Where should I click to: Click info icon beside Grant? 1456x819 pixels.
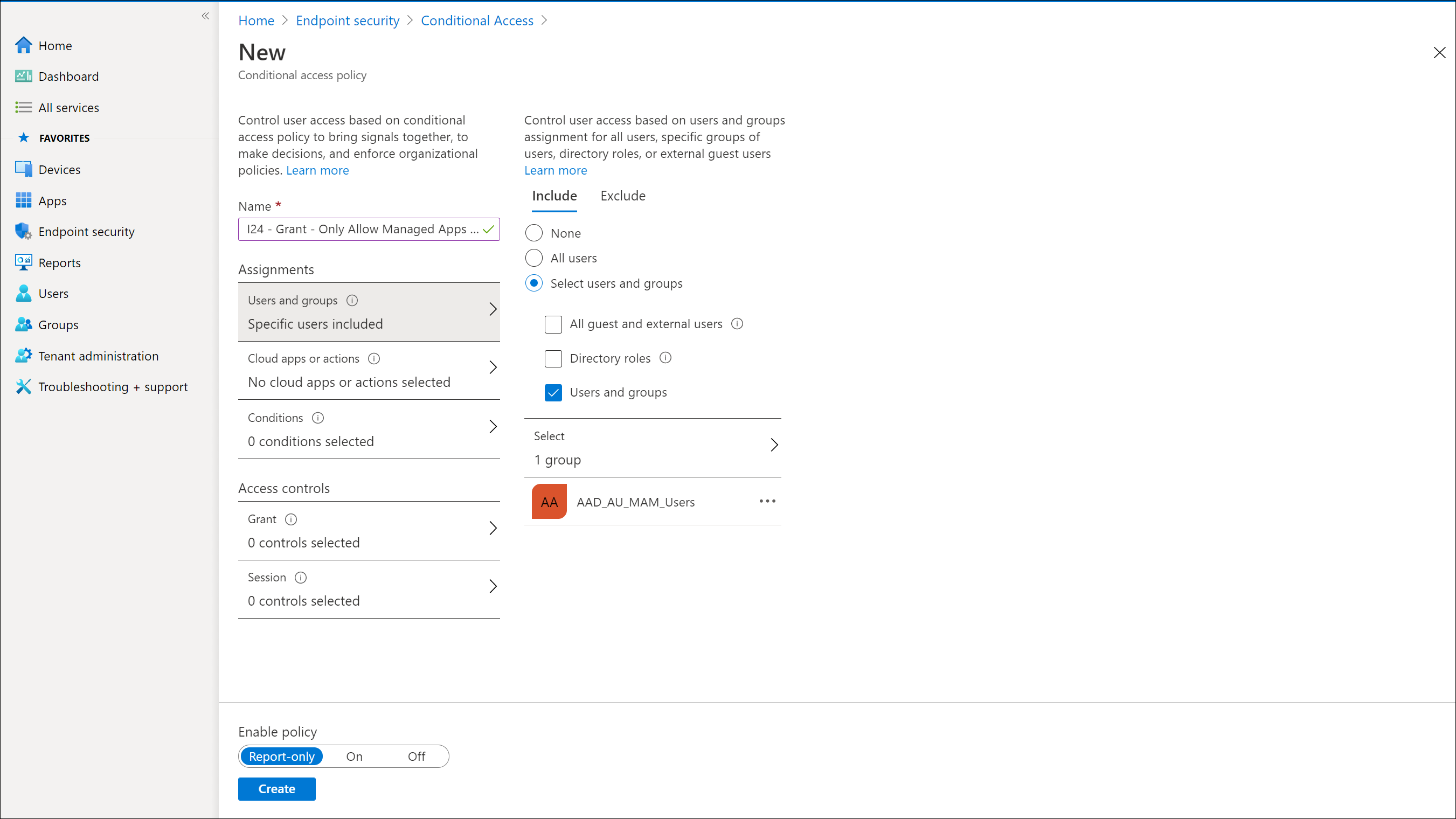pyautogui.click(x=290, y=519)
